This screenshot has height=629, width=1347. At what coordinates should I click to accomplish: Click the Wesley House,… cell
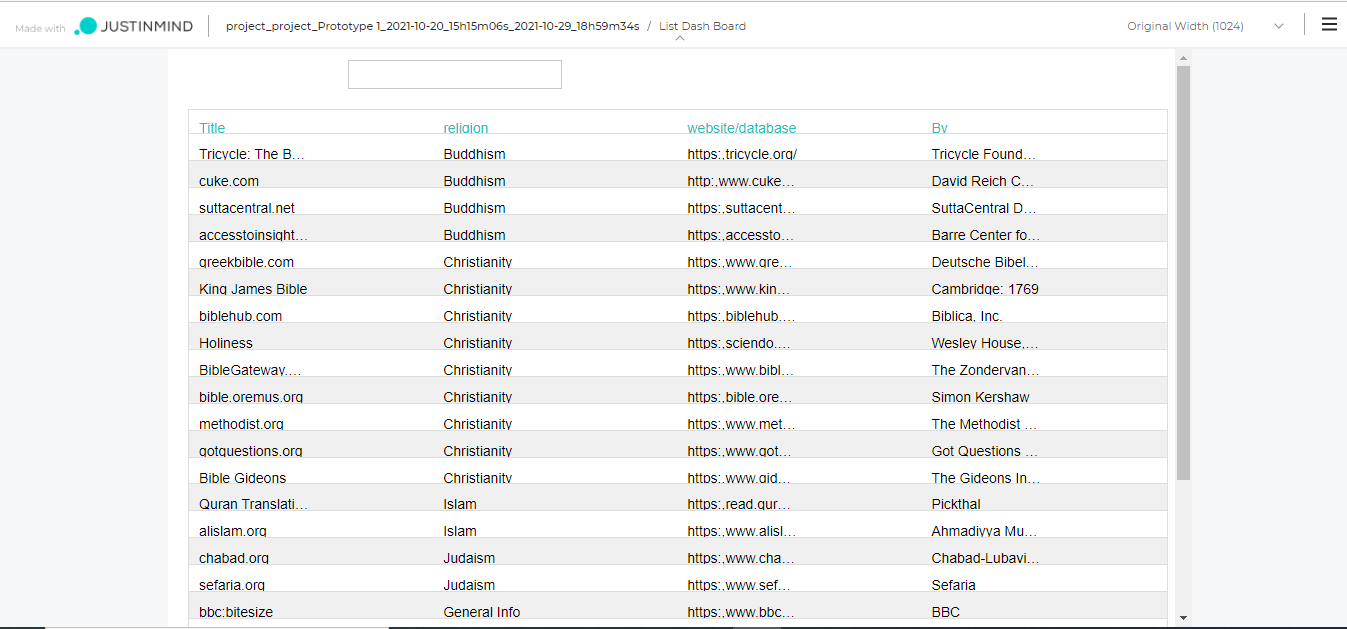[x=985, y=343]
